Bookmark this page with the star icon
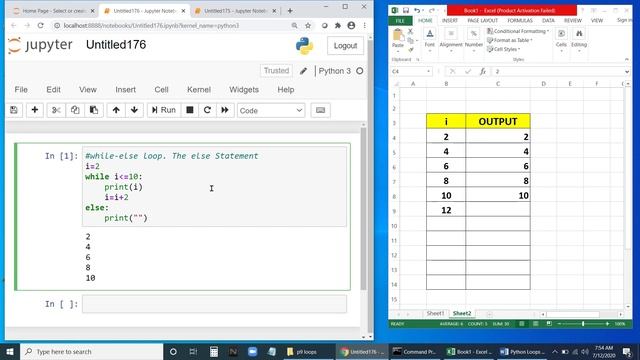The image size is (640, 360). pyautogui.click(x=308, y=26)
